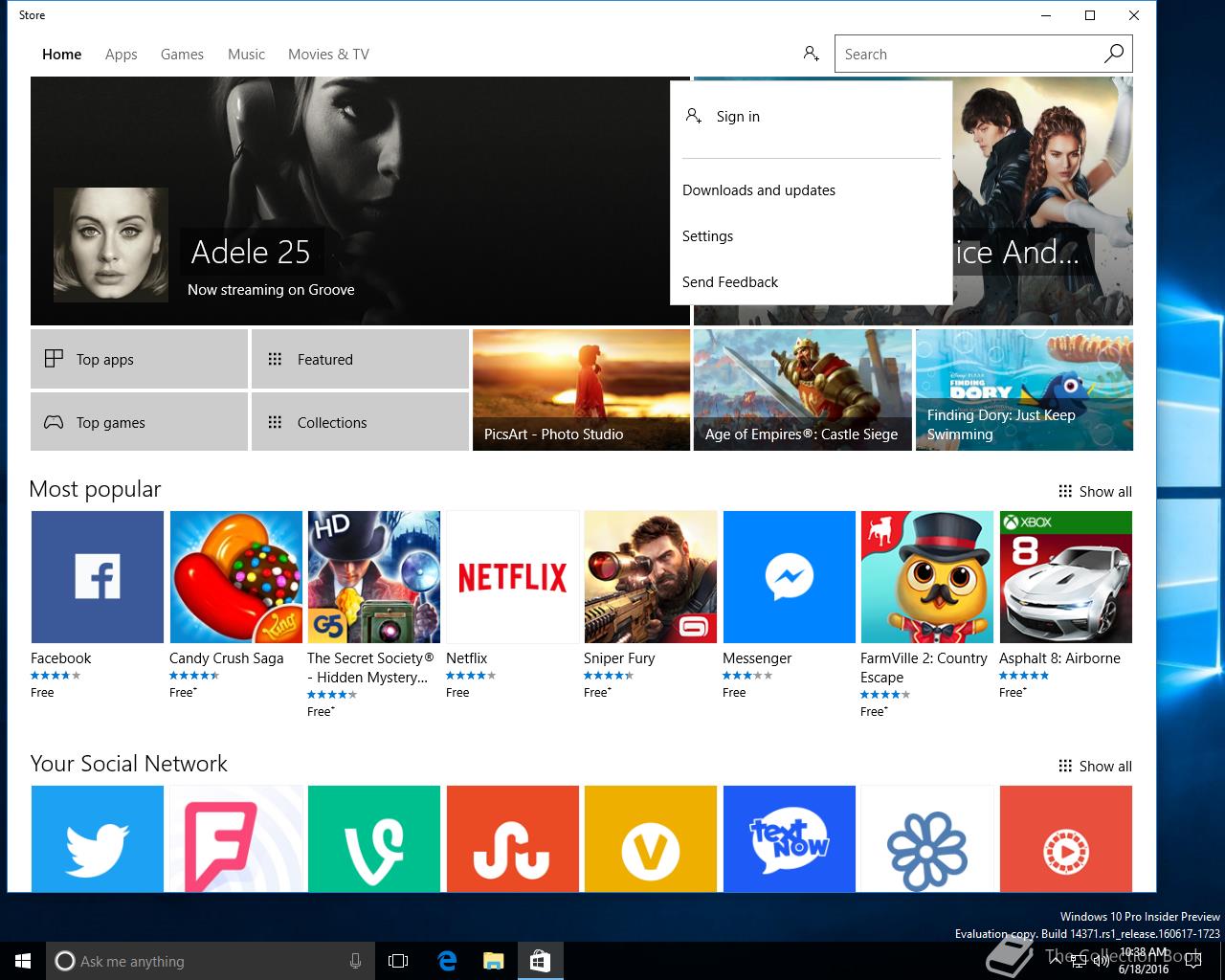Open the Windows Start menu
1225x980 pixels.
[x=23, y=961]
